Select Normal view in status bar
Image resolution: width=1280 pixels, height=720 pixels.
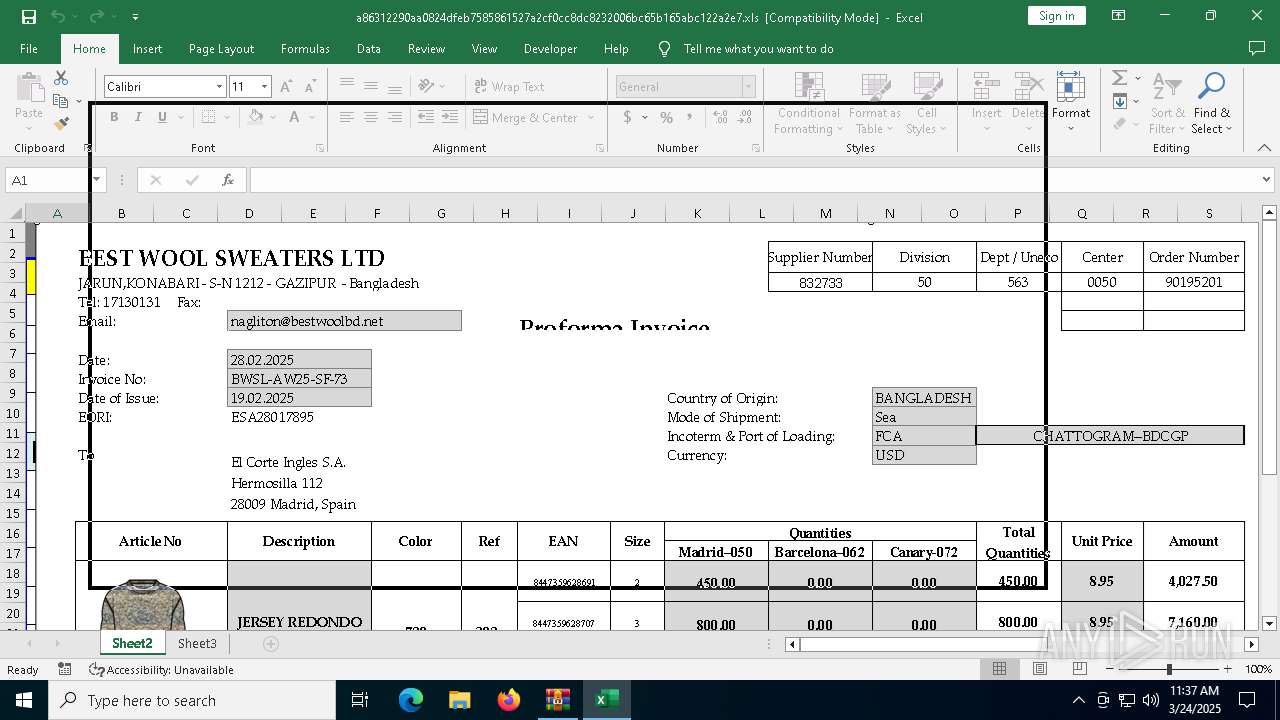[x=999, y=669]
